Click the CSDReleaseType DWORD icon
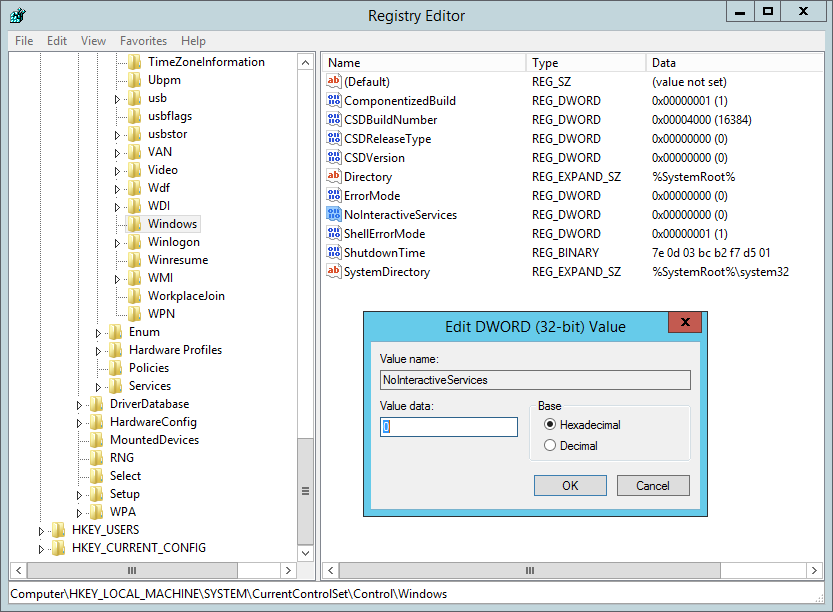Image resolution: width=833 pixels, height=612 pixels. [334, 139]
